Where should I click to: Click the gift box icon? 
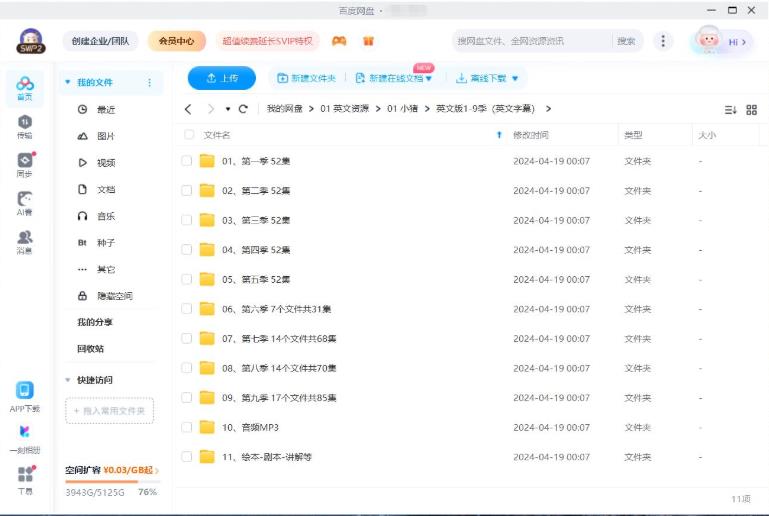tap(368, 41)
